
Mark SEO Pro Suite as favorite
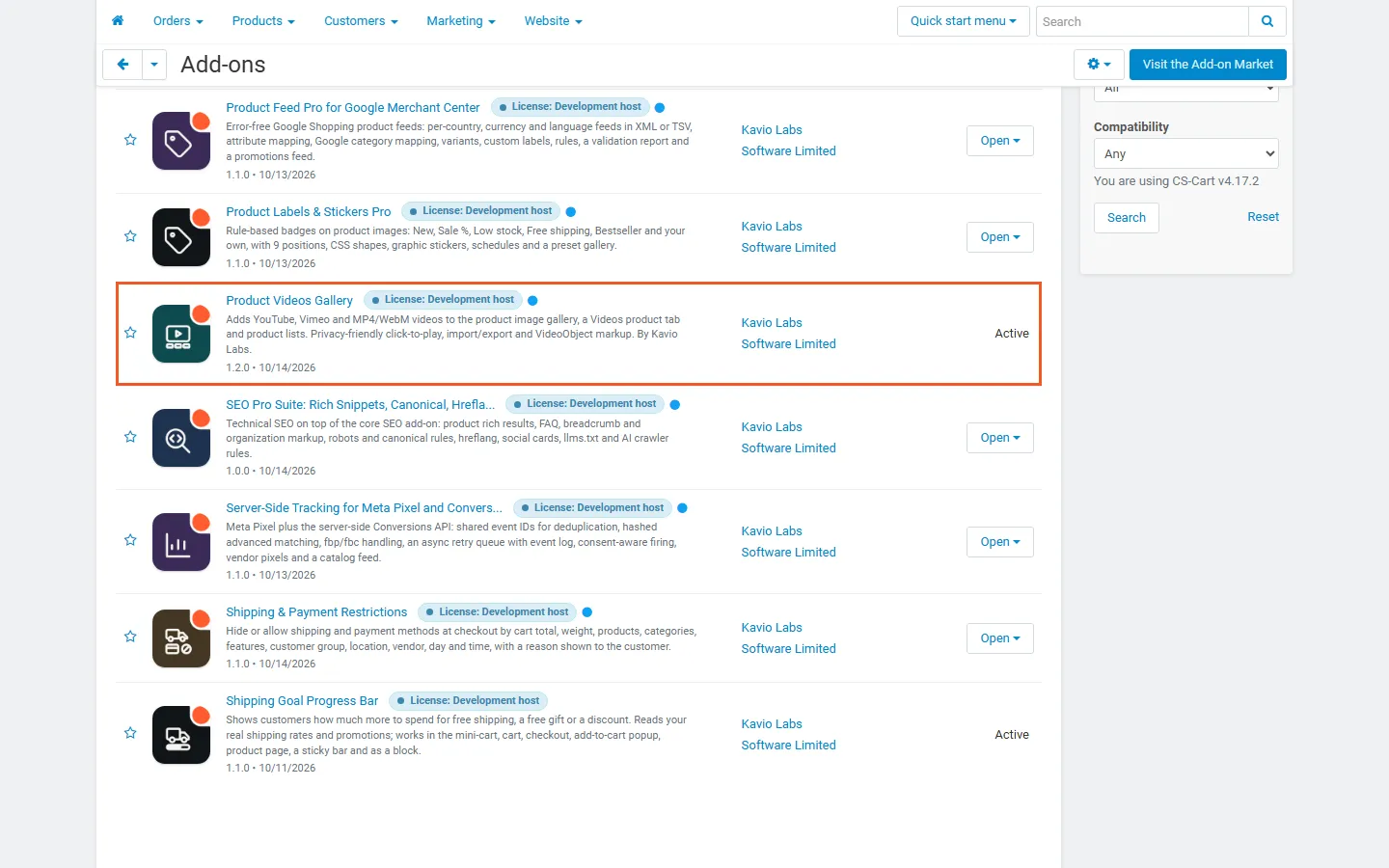click(130, 437)
